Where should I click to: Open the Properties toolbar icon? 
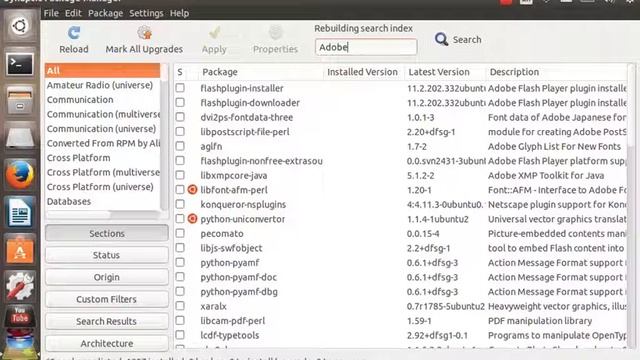coord(276,33)
